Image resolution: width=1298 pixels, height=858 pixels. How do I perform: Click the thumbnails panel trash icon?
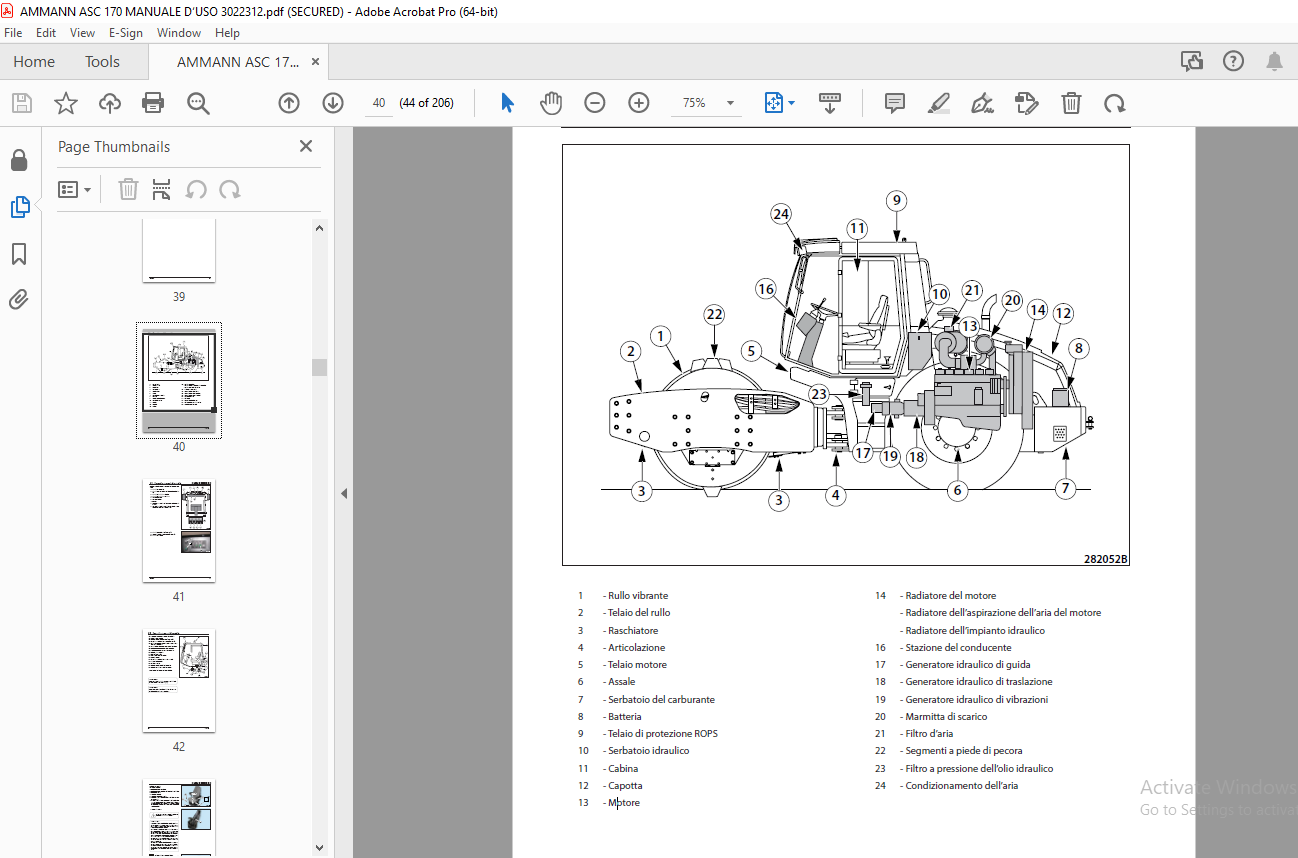click(x=128, y=189)
